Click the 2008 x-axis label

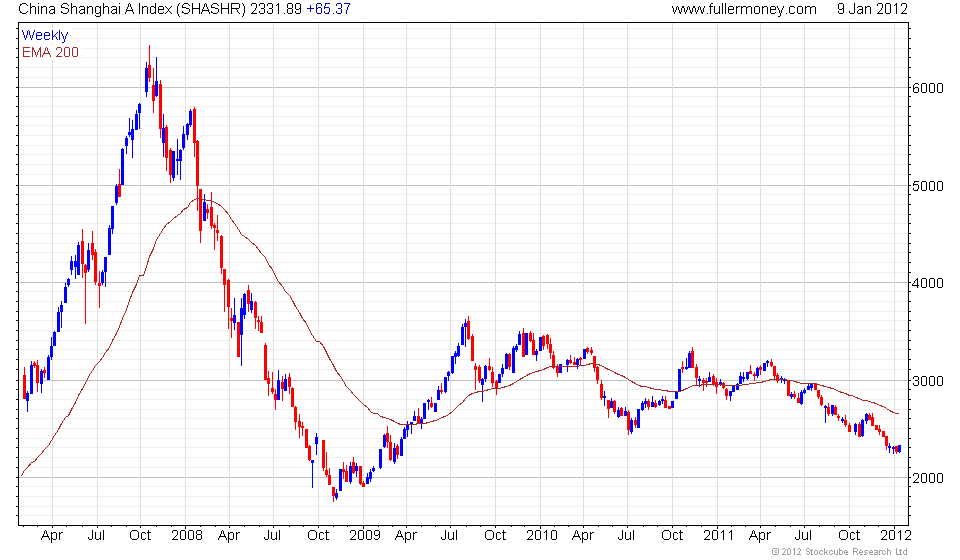(x=187, y=536)
